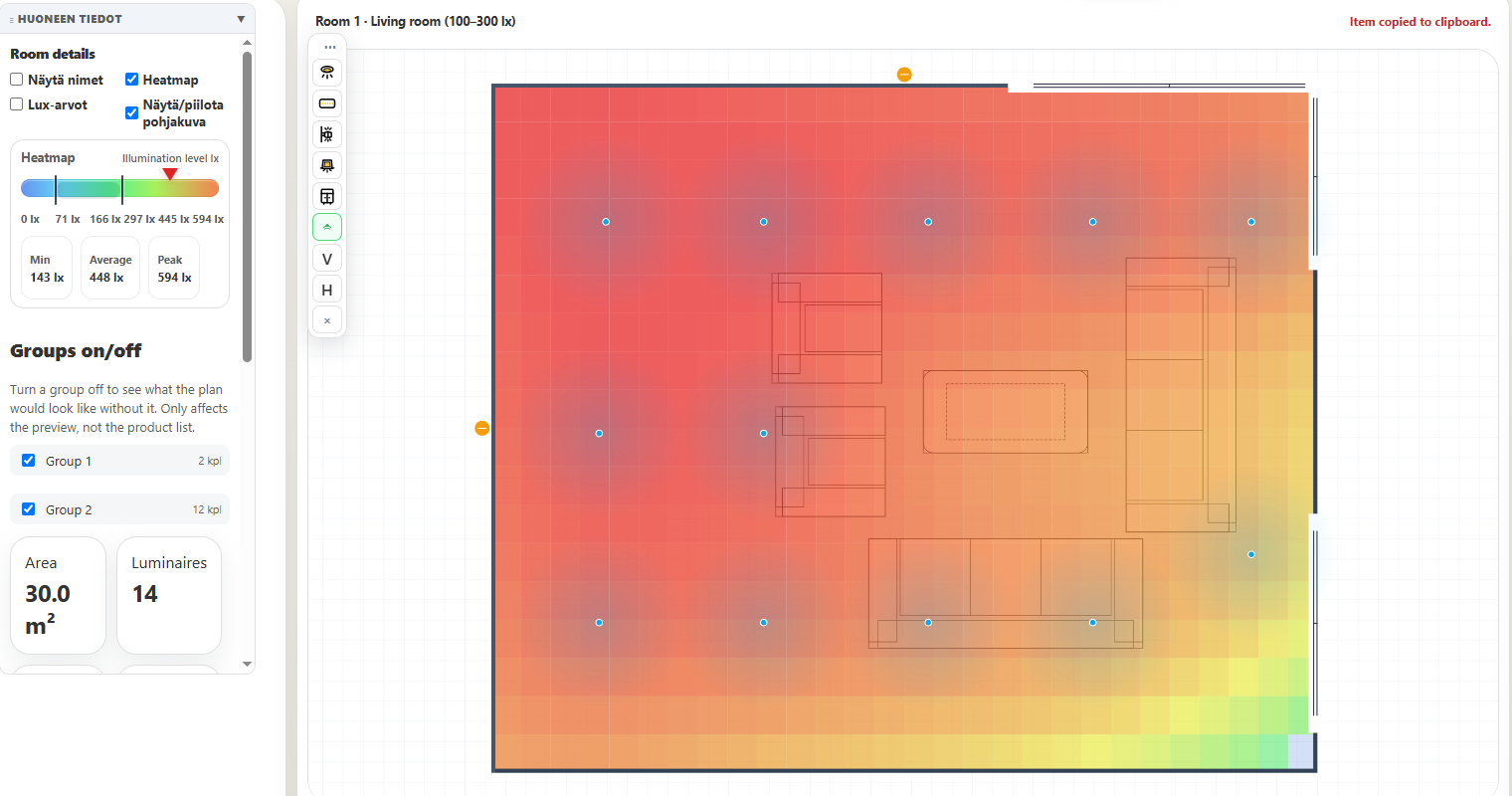Close the floating toolbar with the x
The width and height of the screenshot is (1512, 796).
click(x=327, y=320)
